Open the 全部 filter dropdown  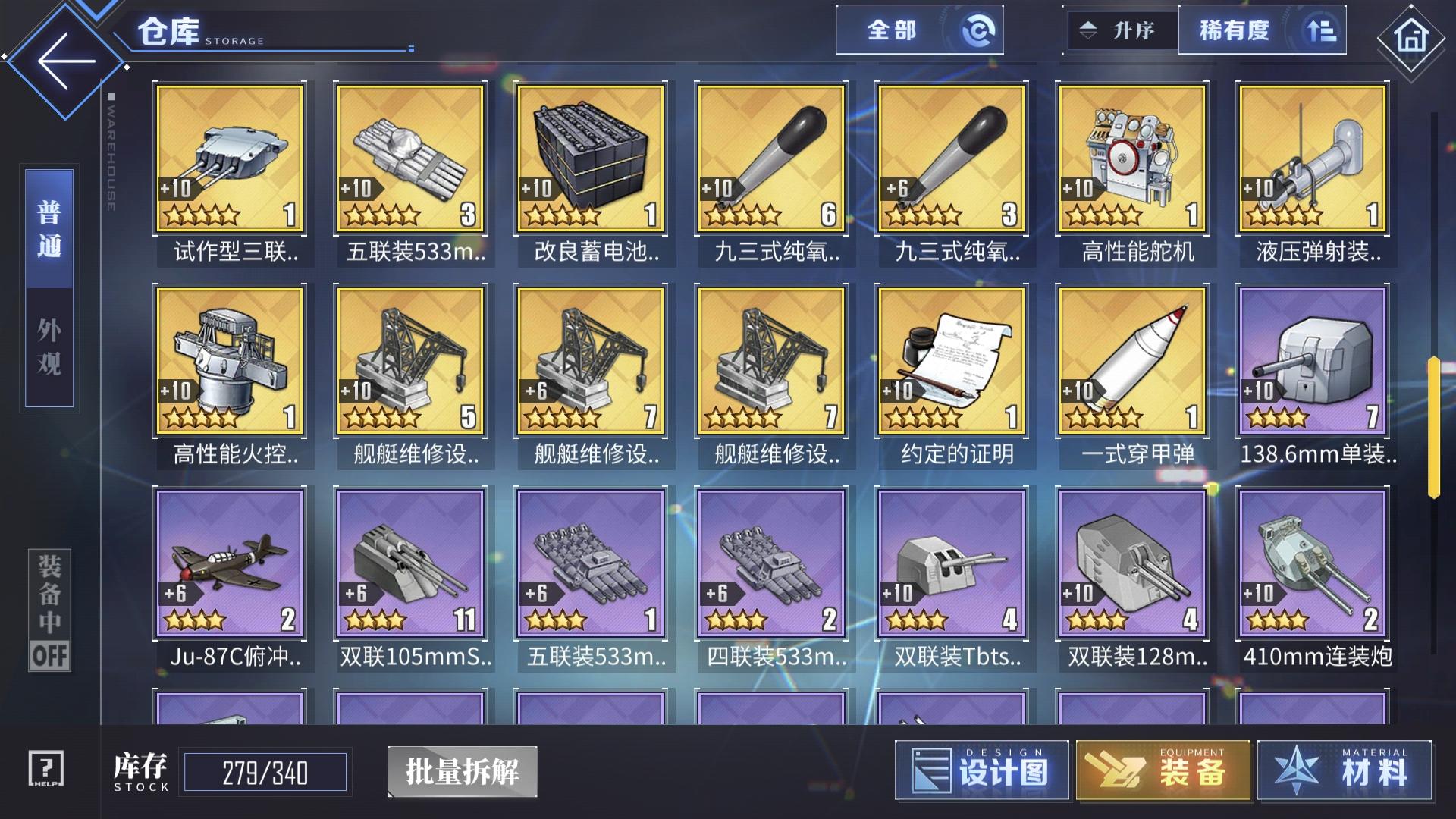(x=919, y=30)
